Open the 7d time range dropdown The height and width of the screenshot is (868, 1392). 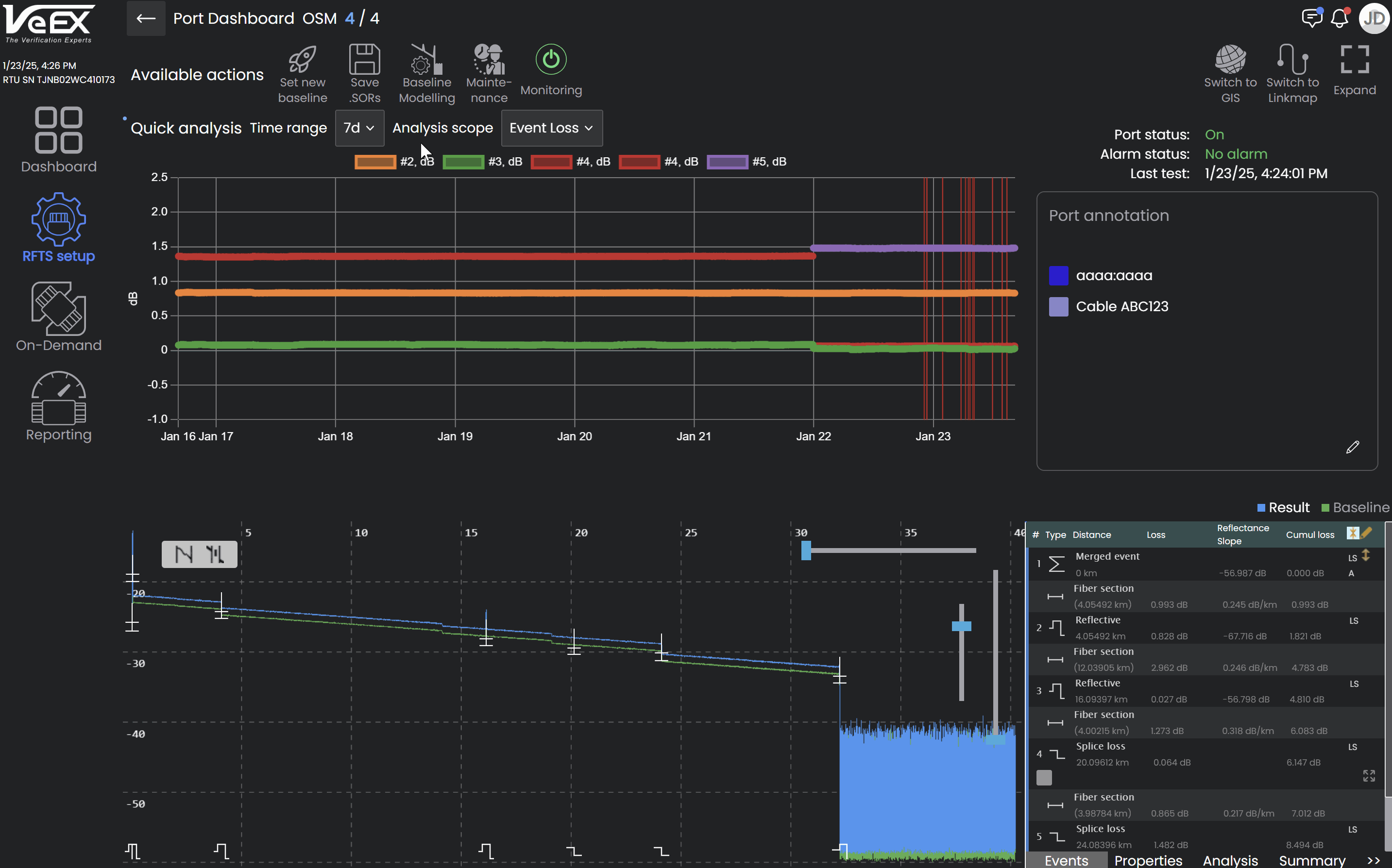[359, 128]
